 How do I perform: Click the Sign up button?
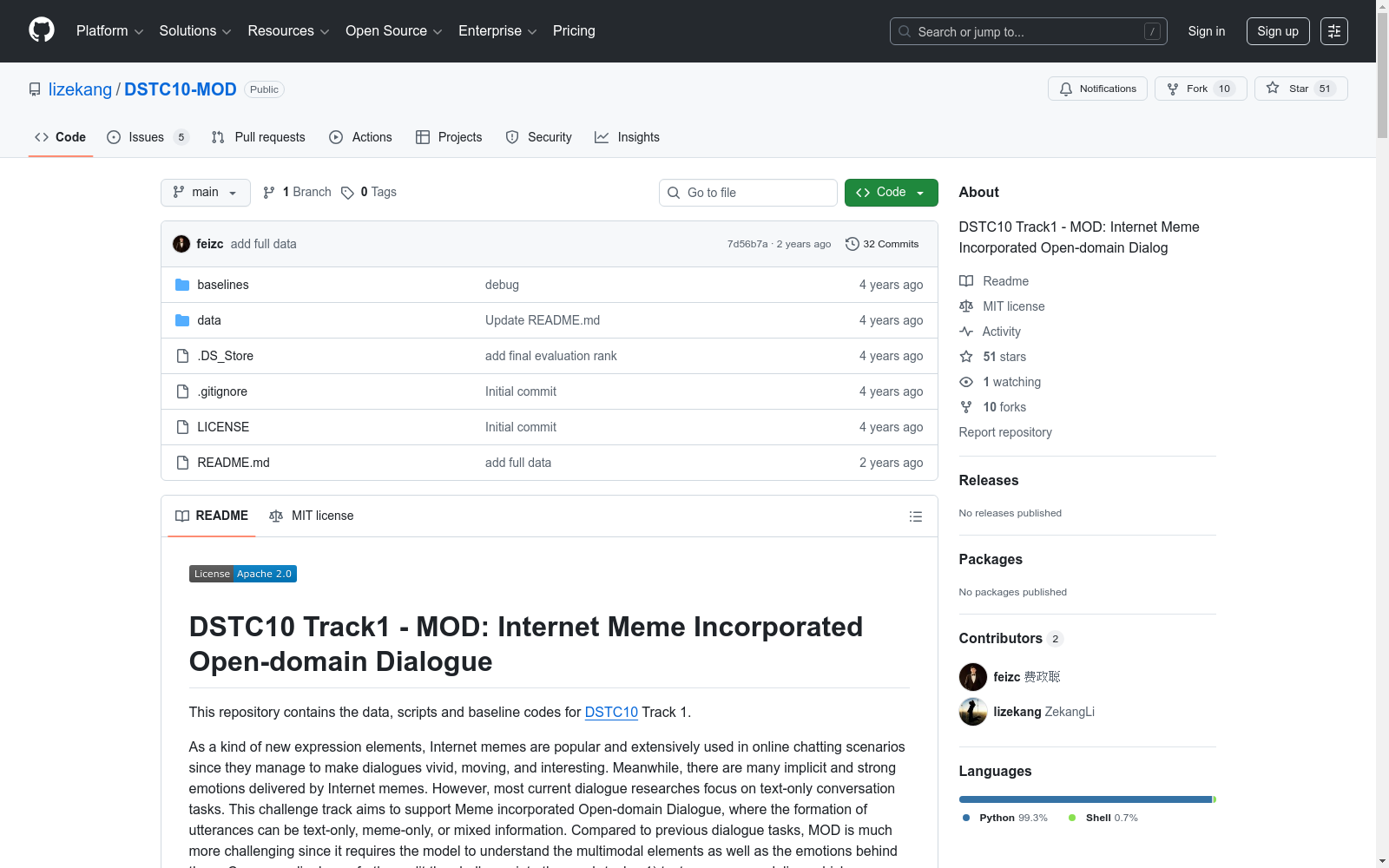[x=1278, y=31]
